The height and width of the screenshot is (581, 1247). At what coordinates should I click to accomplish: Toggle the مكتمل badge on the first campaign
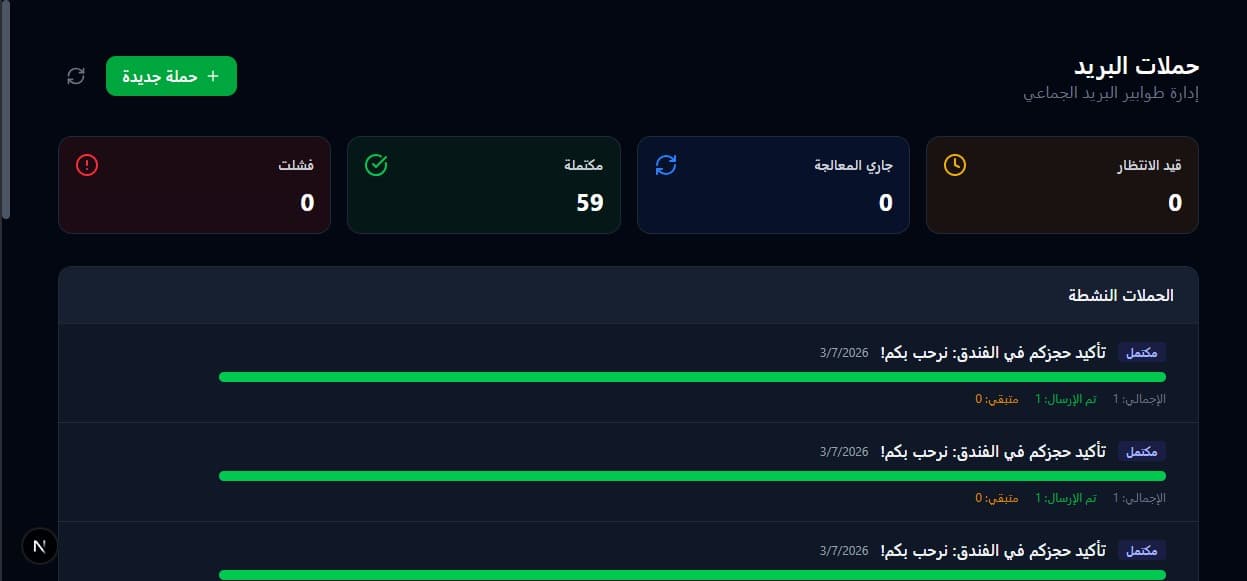[1141, 352]
